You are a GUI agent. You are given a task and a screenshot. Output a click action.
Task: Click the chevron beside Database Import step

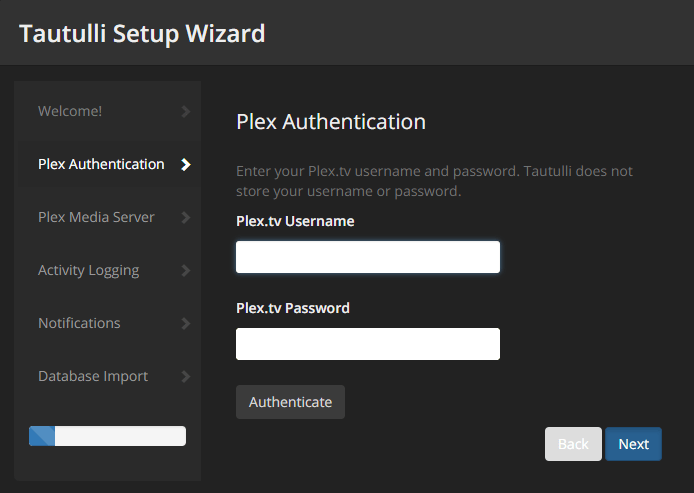point(186,376)
